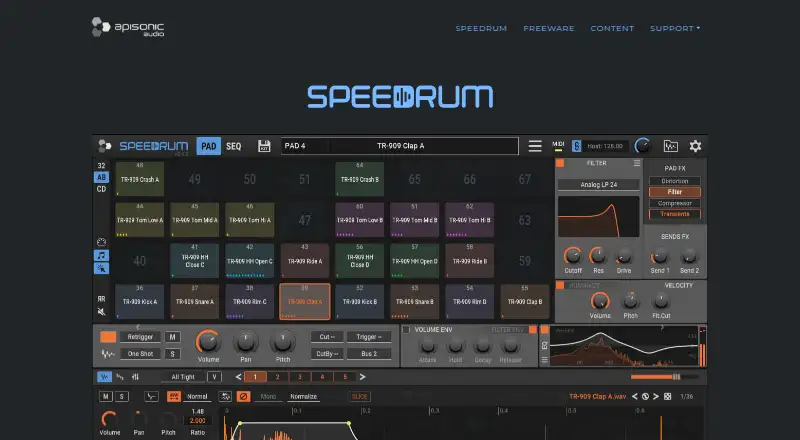
Task: Open the FREEWARE navigation link
Action: pyautogui.click(x=548, y=29)
